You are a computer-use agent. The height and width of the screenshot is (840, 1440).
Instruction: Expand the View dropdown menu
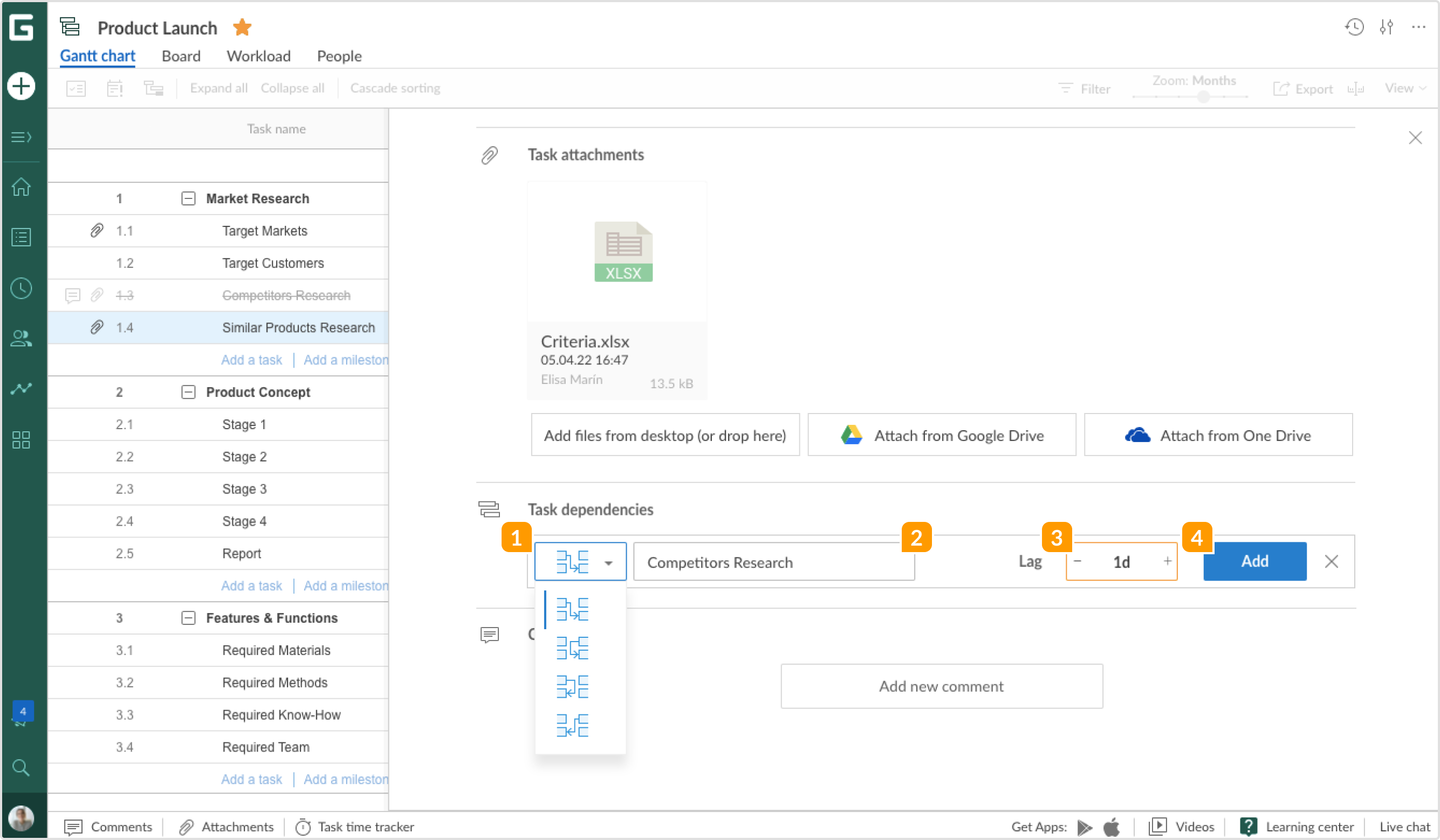1405,88
